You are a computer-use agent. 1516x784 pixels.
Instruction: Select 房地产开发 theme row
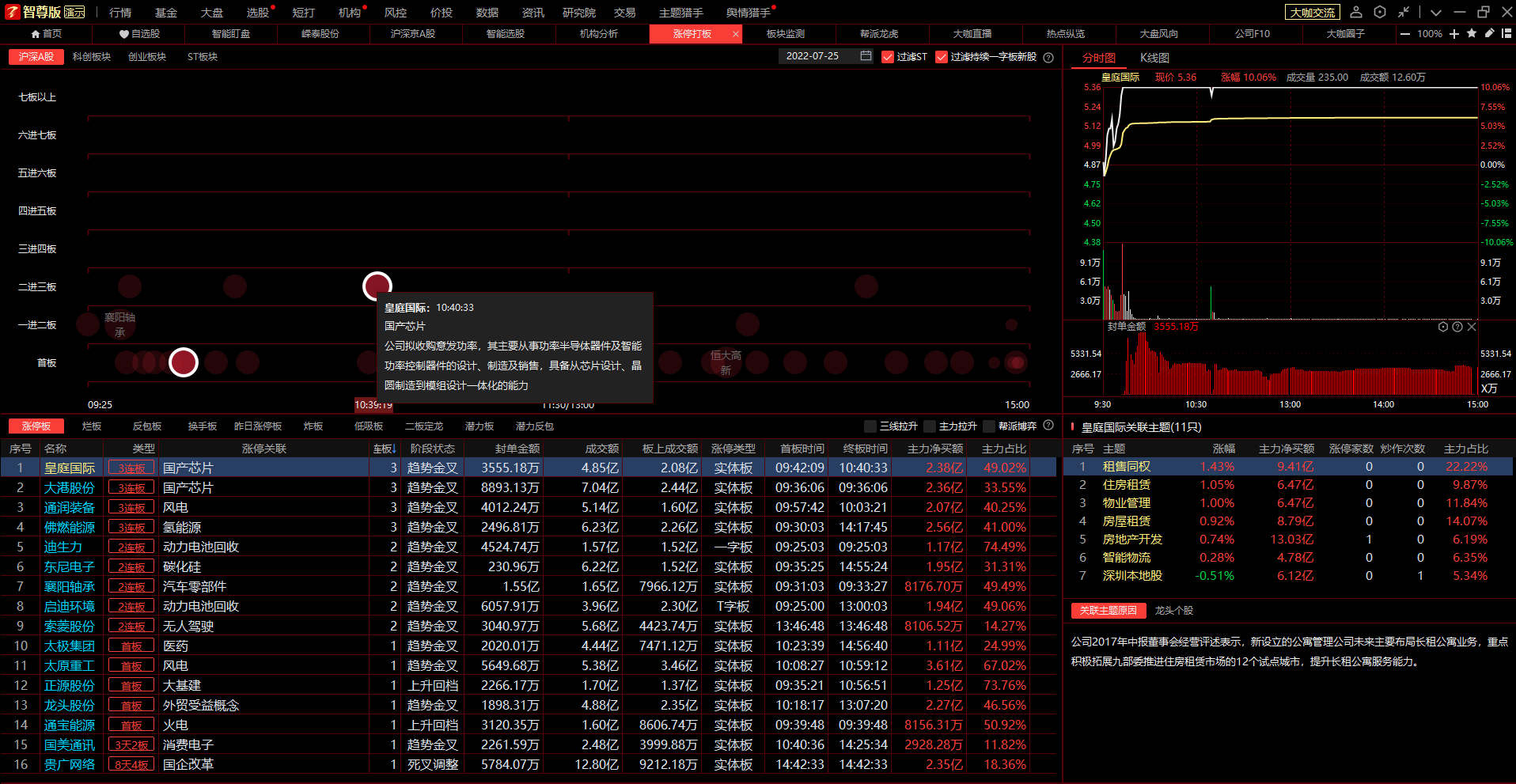pyautogui.click(x=1289, y=540)
